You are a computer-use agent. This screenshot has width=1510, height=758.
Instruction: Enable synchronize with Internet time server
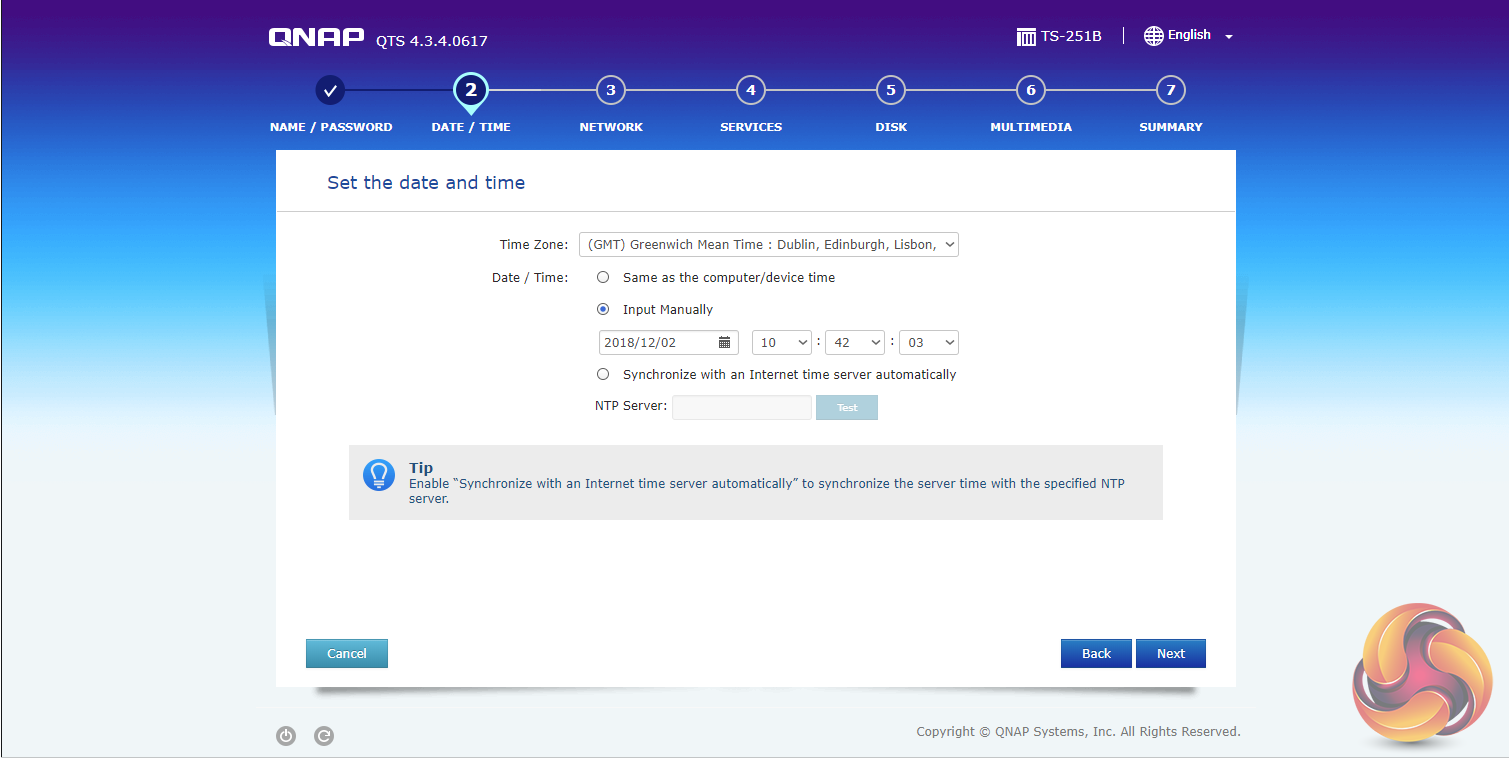click(603, 374)
